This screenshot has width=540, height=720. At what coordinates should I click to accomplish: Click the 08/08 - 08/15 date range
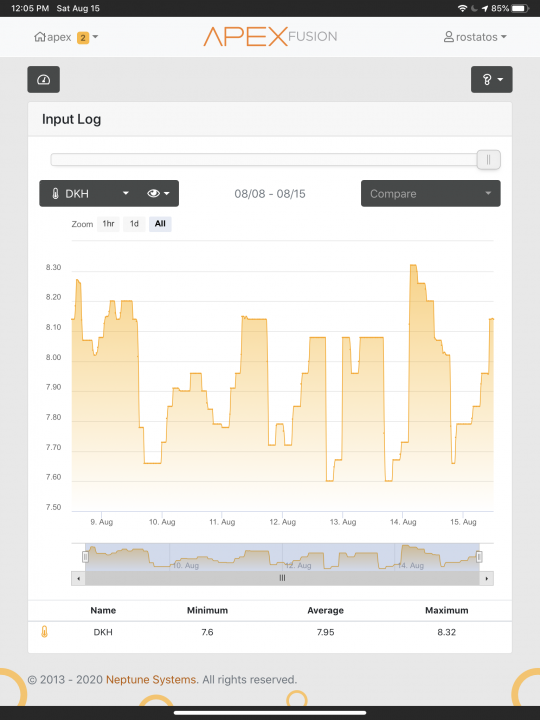pos(270,194)
